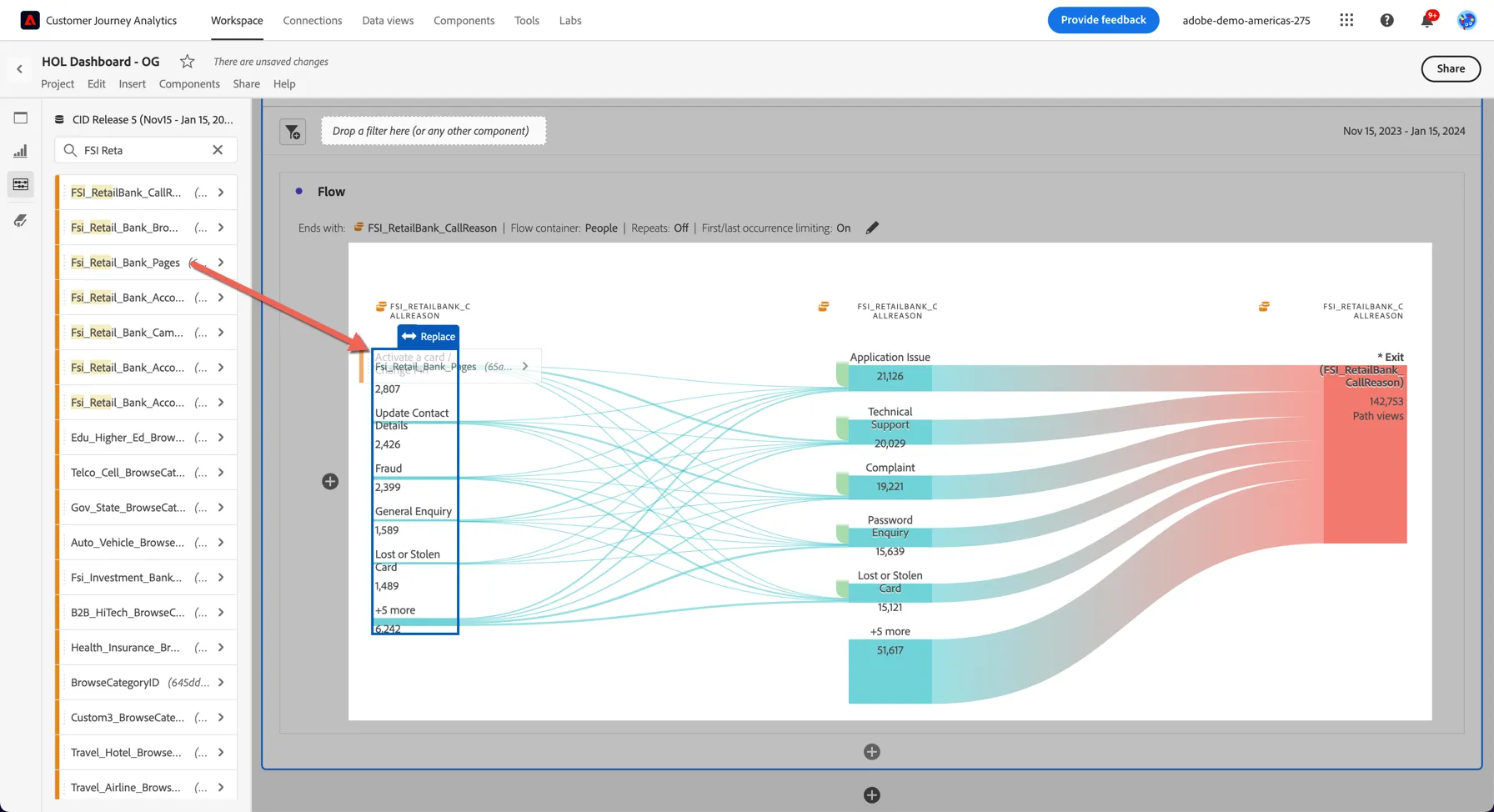Click the Replace button in flow
Viewport: 1494px width, 812px height.
429,337
